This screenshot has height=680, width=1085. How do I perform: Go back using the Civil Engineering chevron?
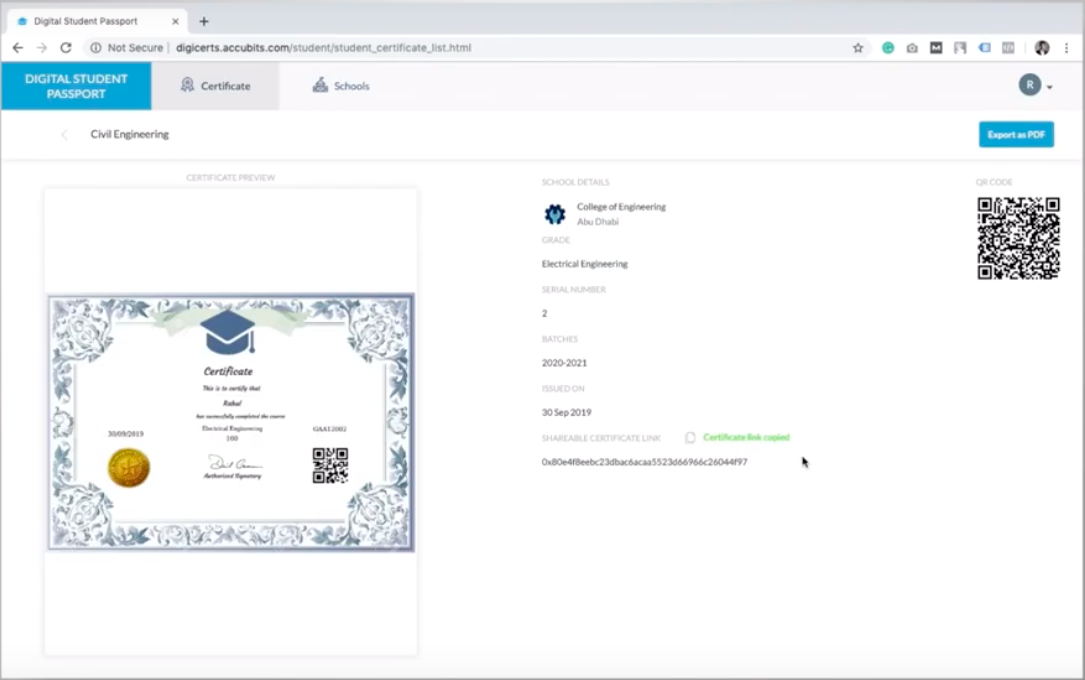click(x=63, y=134)
